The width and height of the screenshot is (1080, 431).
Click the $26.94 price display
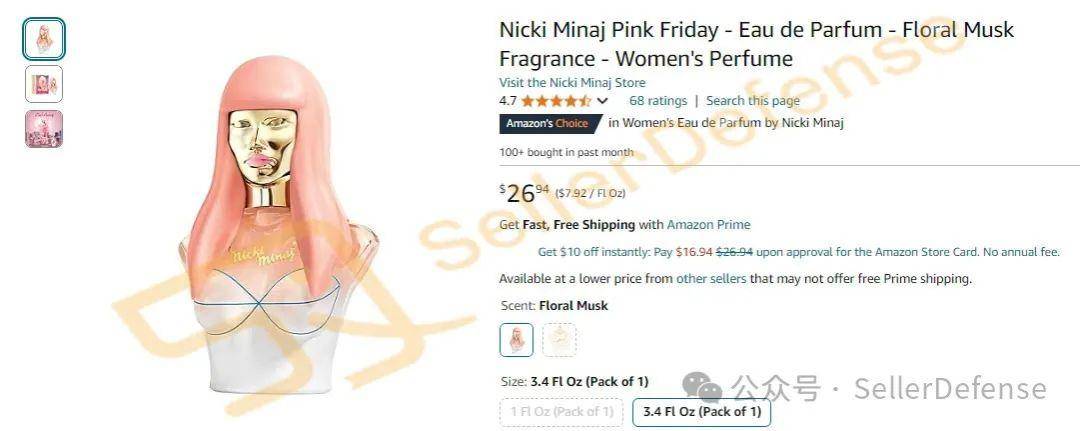coord(524,193)
